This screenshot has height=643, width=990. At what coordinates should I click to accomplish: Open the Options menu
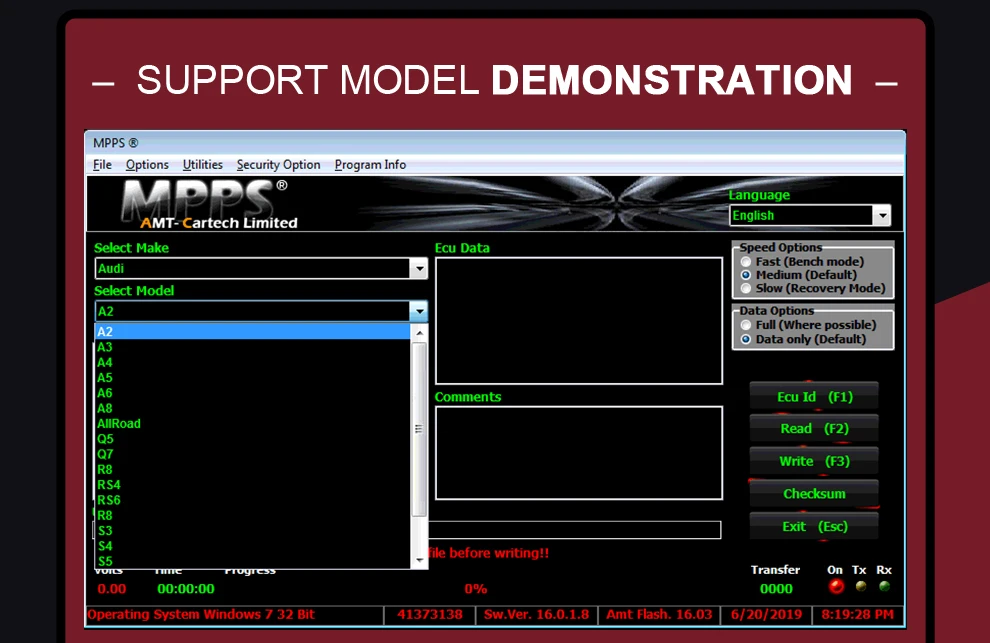(x=147, y=165)
